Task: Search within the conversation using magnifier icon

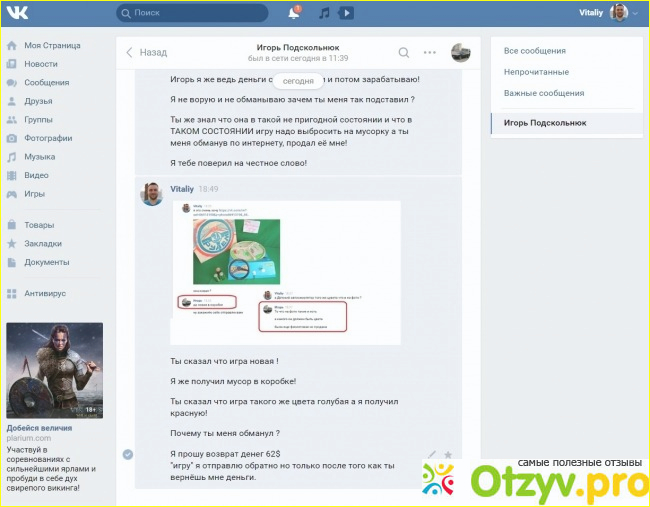Action: [404, 52]
